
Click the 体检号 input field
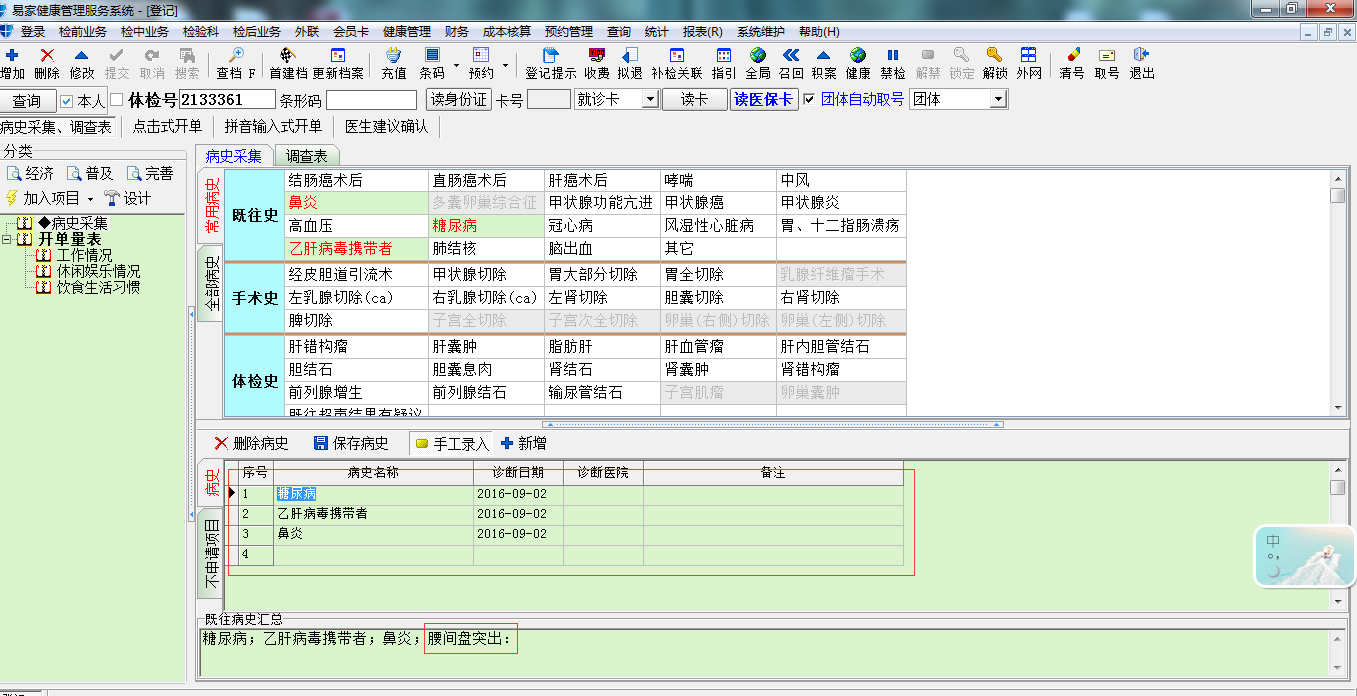[x=227, y=99]
